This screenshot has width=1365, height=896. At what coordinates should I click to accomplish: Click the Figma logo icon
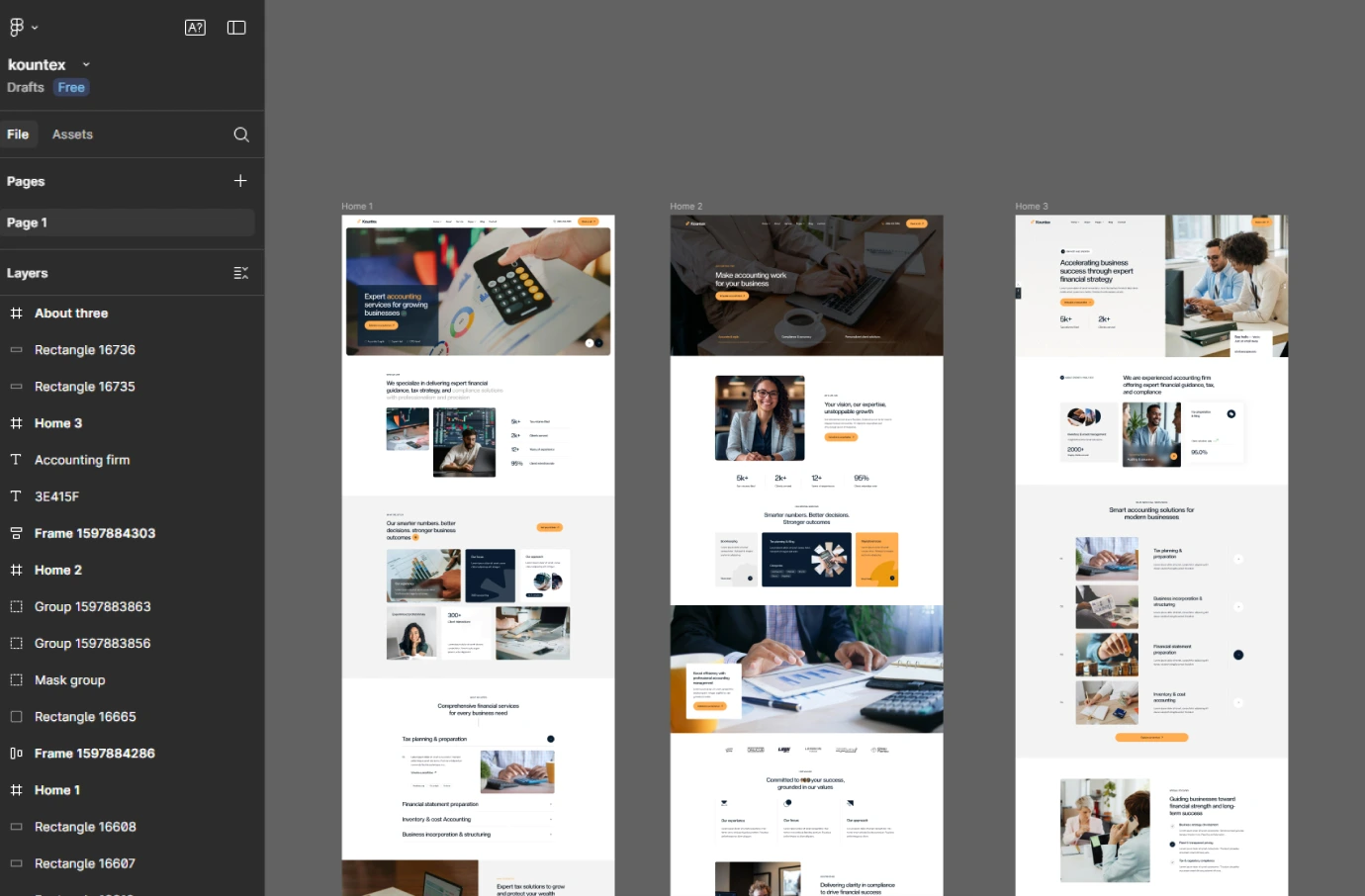15,27
